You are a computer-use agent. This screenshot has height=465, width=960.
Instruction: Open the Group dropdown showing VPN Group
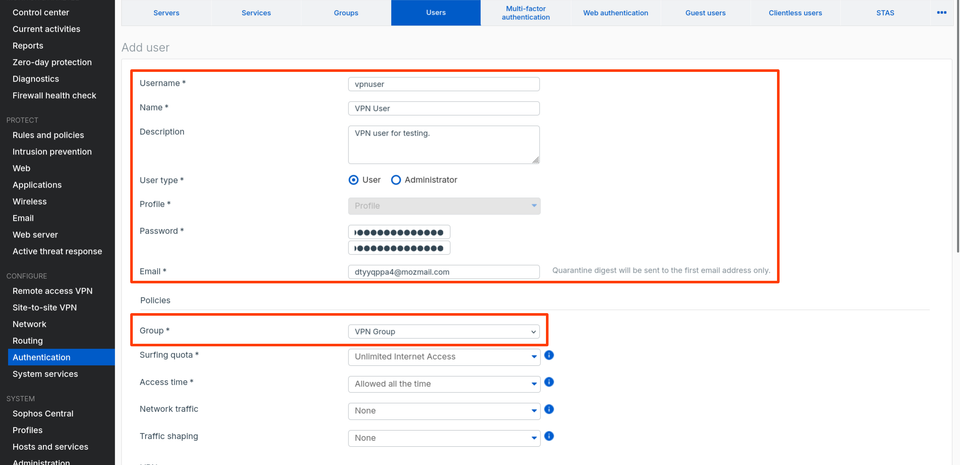444,332
